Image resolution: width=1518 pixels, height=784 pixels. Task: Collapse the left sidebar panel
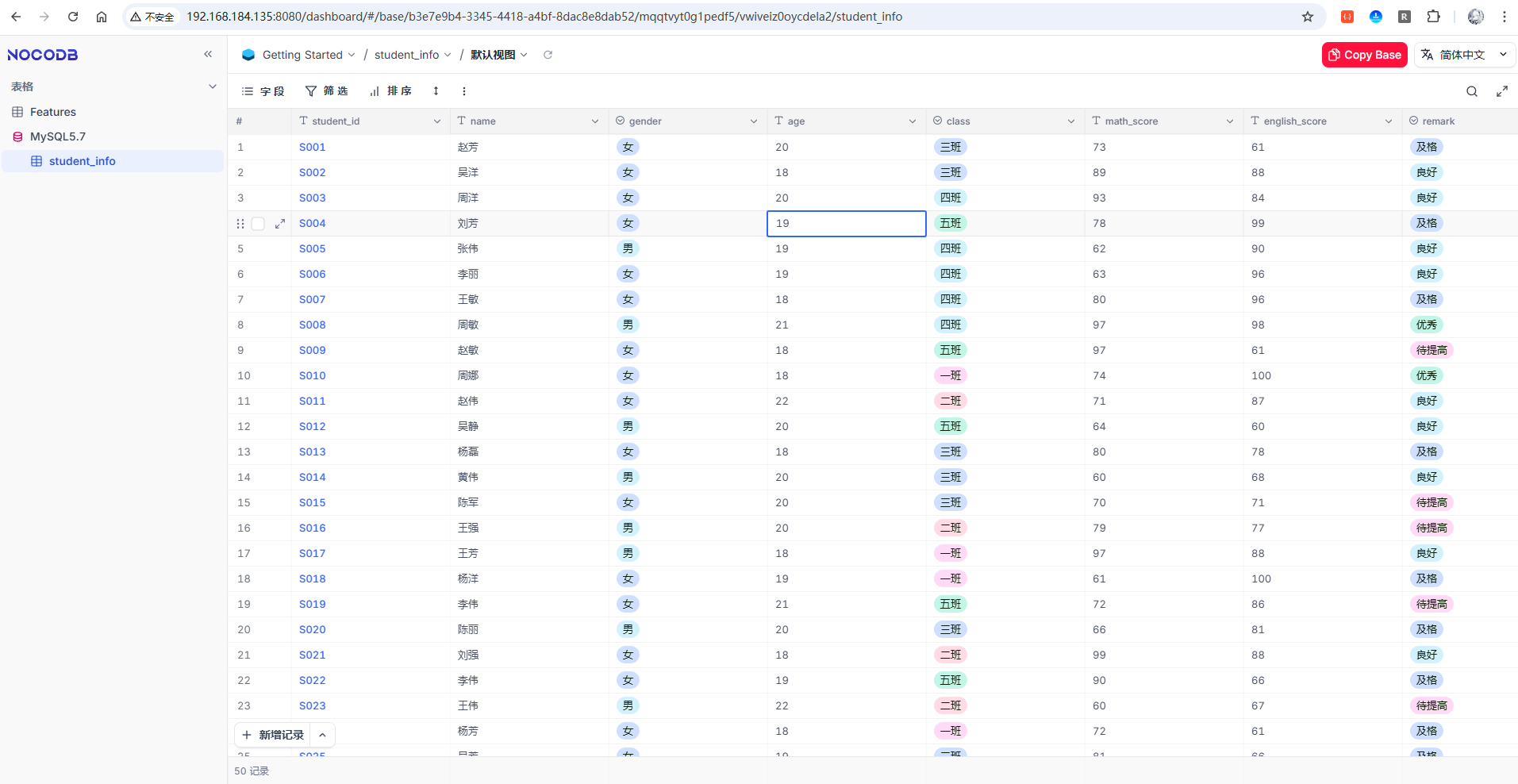(x=208, y=54)
